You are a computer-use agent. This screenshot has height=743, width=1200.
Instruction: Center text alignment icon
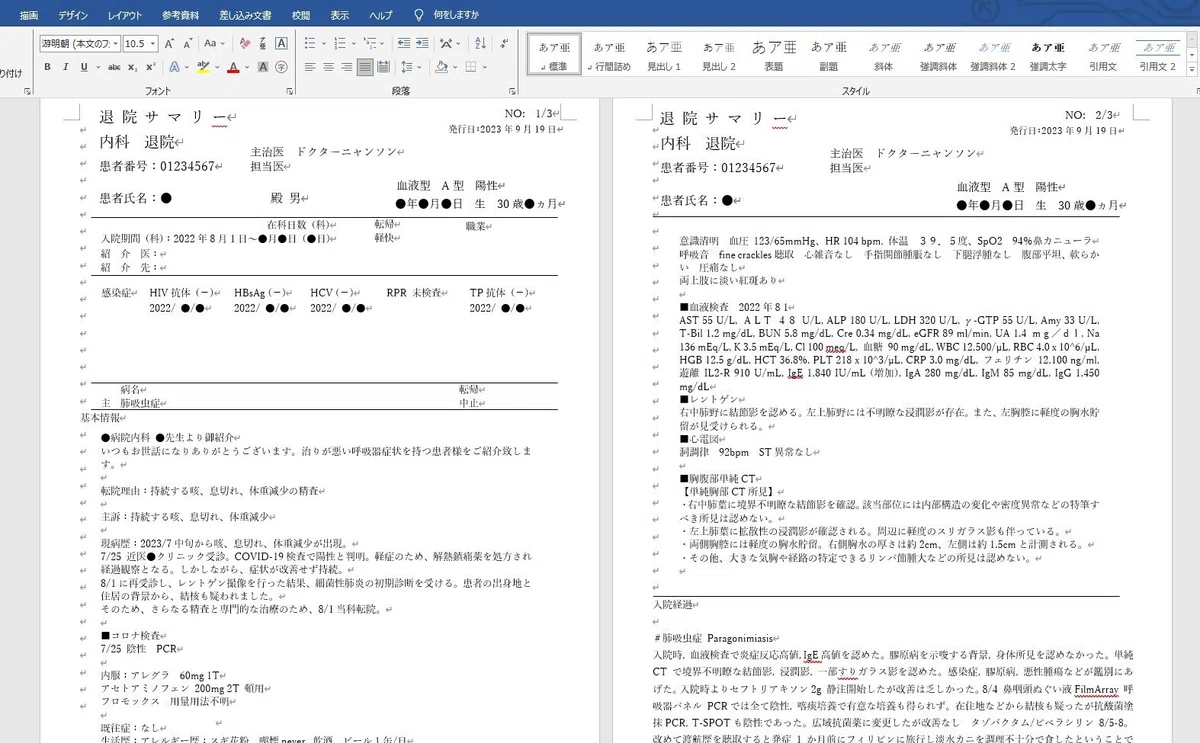pyautogui.click(x=328, y=67)
